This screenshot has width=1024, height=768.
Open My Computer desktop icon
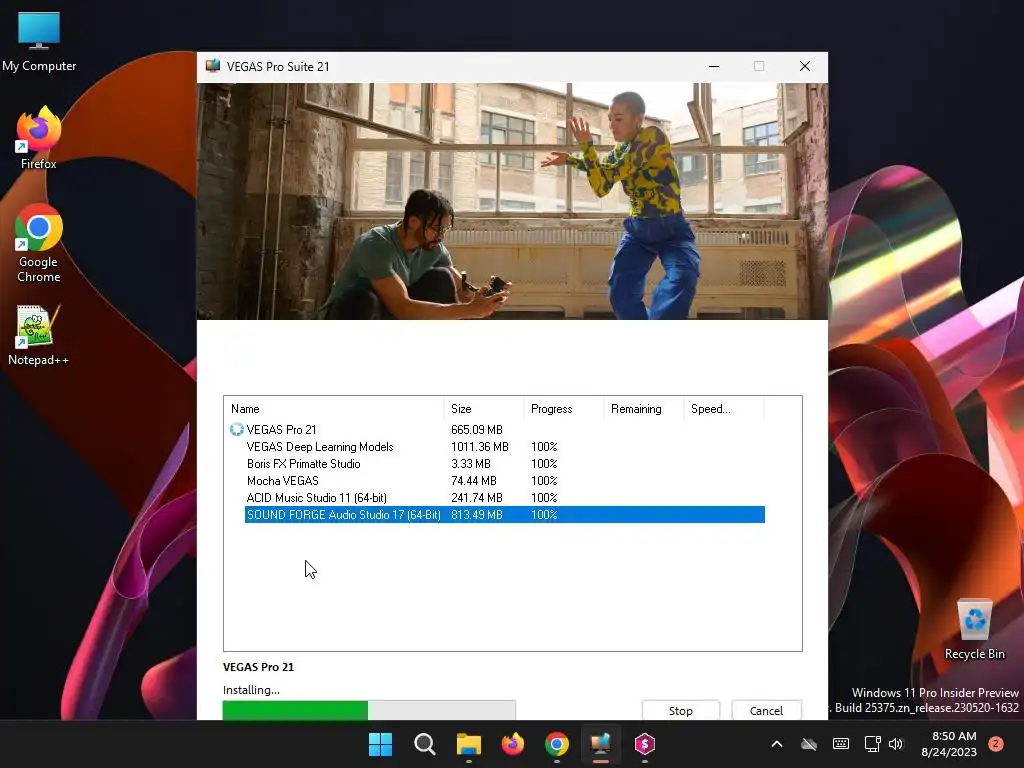pos(39,41)
